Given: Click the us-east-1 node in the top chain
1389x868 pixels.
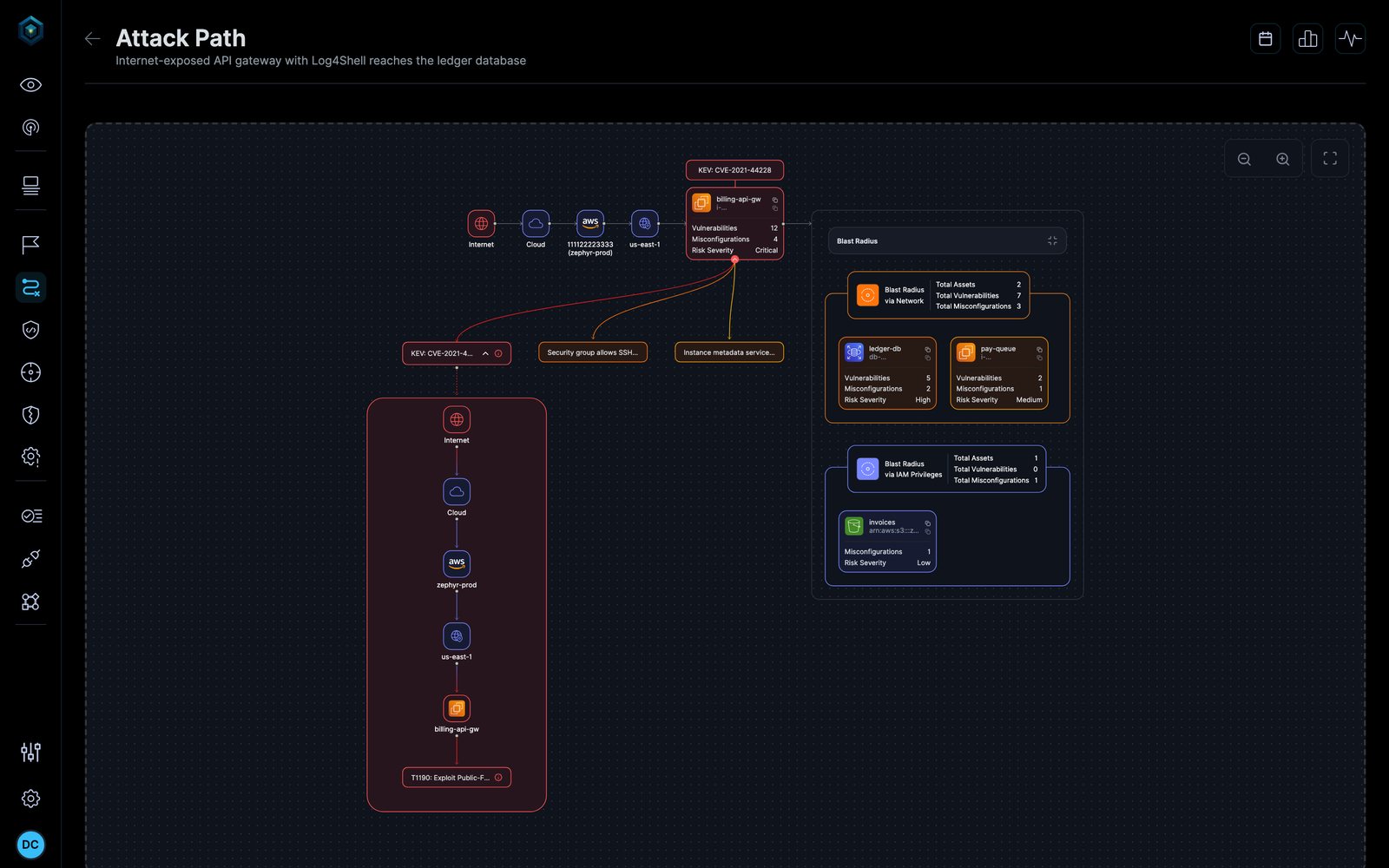Looking at the screenshot, I should coord(644,224).
